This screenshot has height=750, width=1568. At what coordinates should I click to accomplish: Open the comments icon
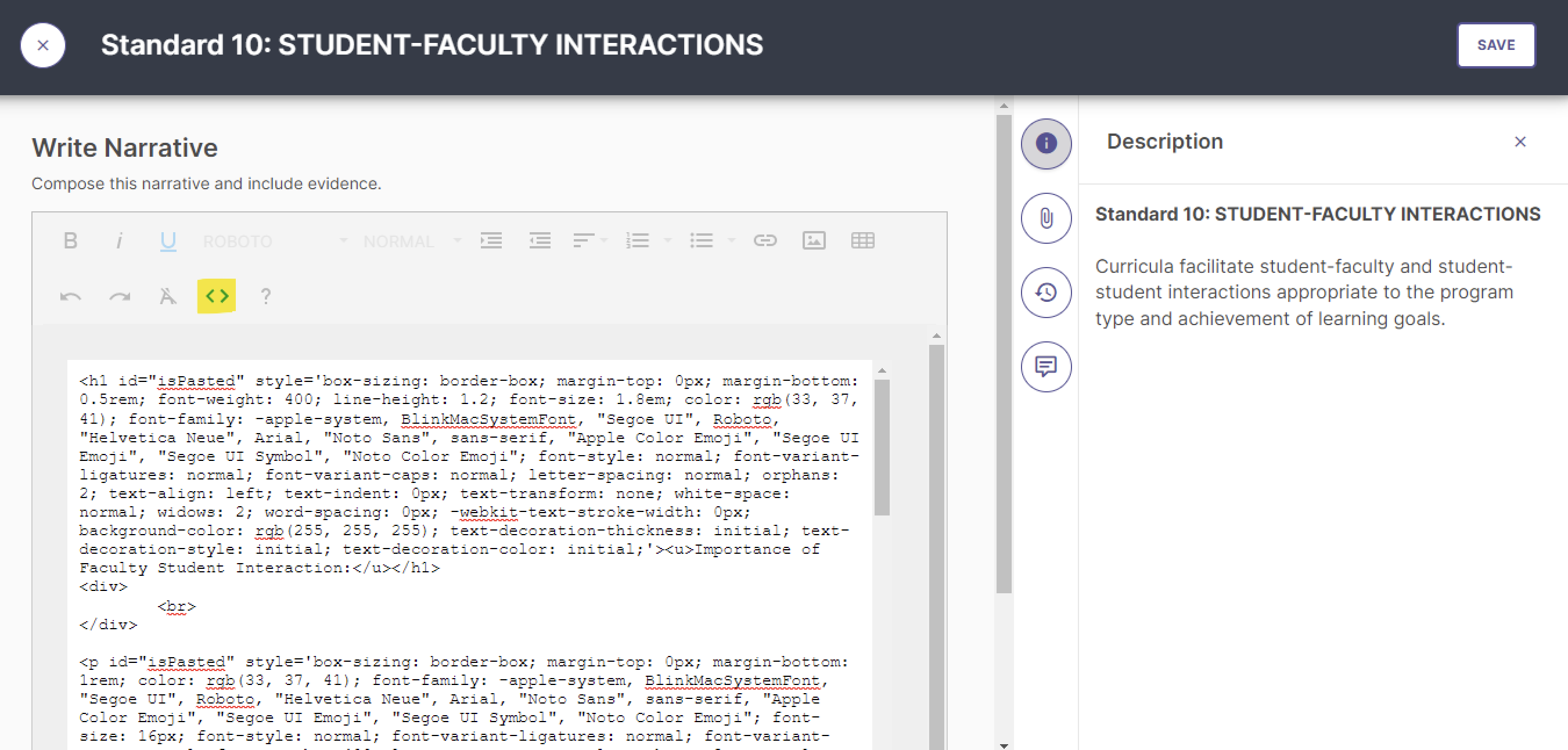[1046, 367]
